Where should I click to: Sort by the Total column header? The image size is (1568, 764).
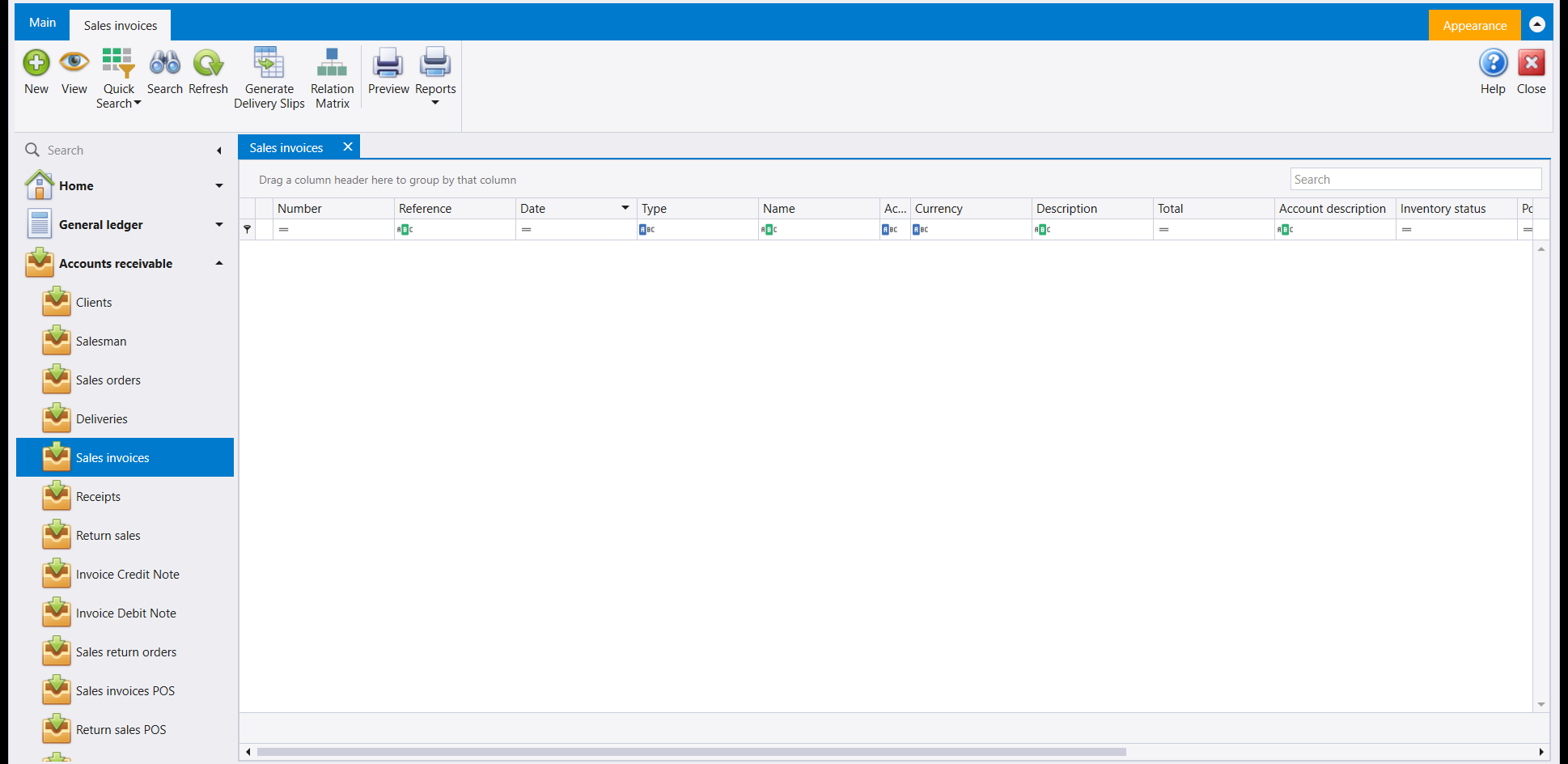(1214, 208)
